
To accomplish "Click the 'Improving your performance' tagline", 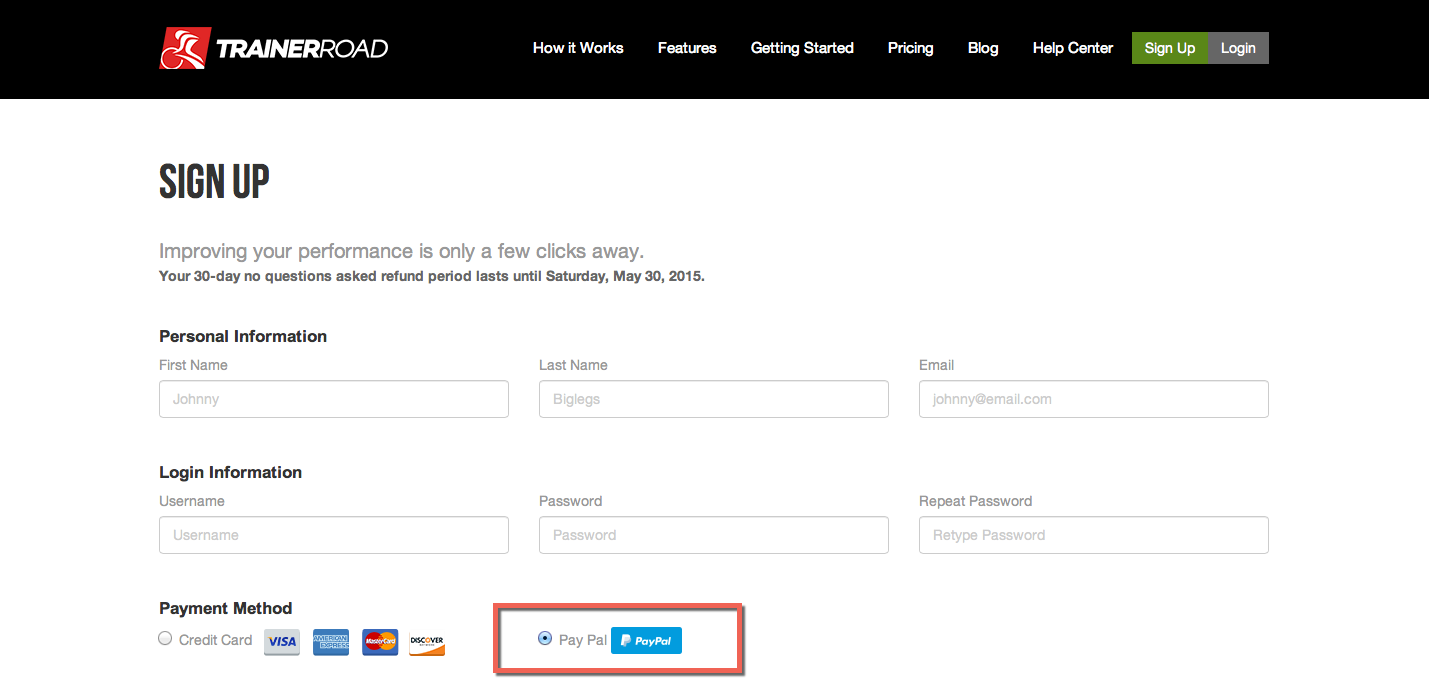I will tap(402, 251).
